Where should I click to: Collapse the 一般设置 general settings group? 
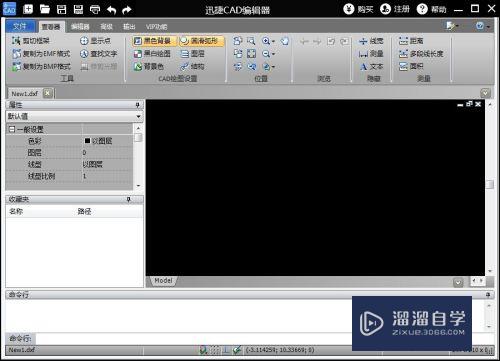[x=12, y=129]
